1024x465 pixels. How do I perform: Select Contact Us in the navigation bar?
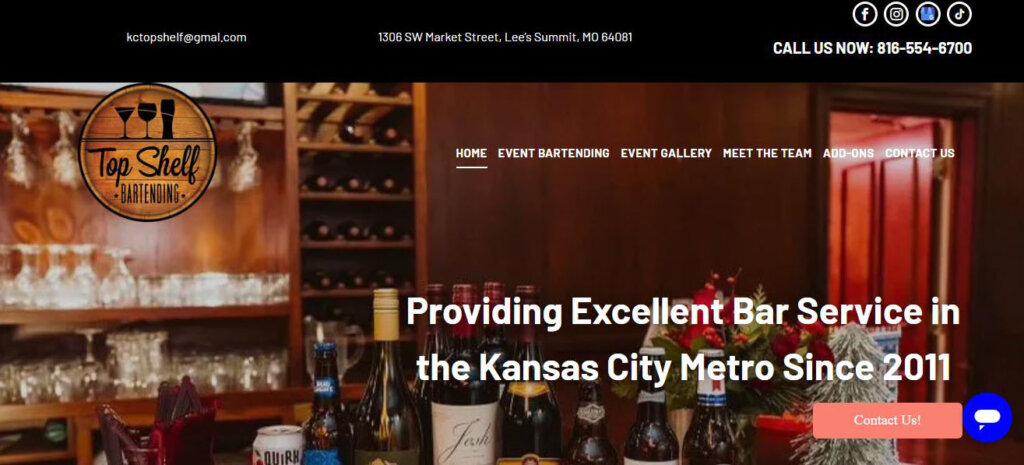click(920, 153)
